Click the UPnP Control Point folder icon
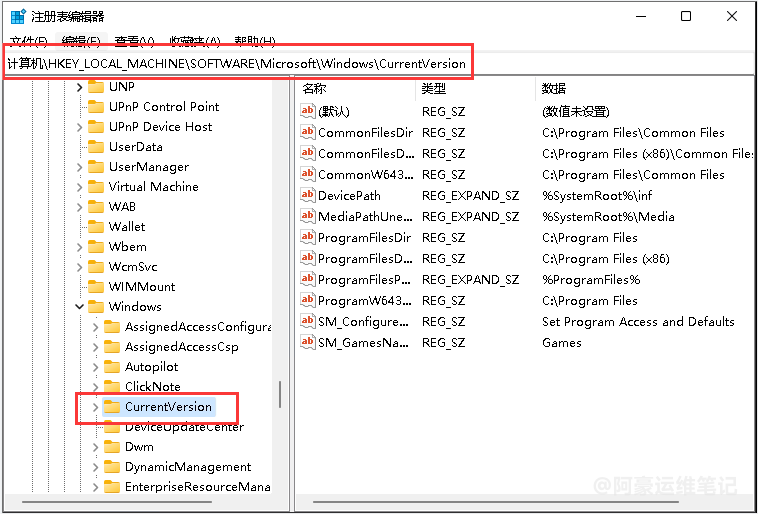The height and width of the screenshot is (514, 758). [x=96, y=107]
